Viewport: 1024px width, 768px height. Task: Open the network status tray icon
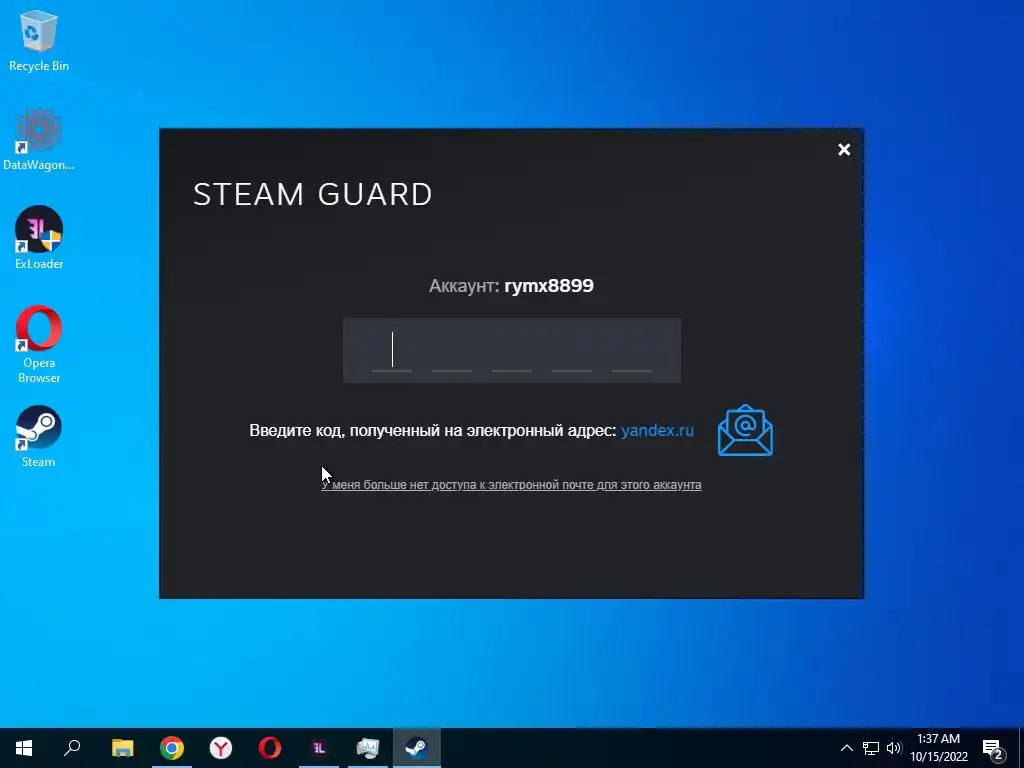871,748
